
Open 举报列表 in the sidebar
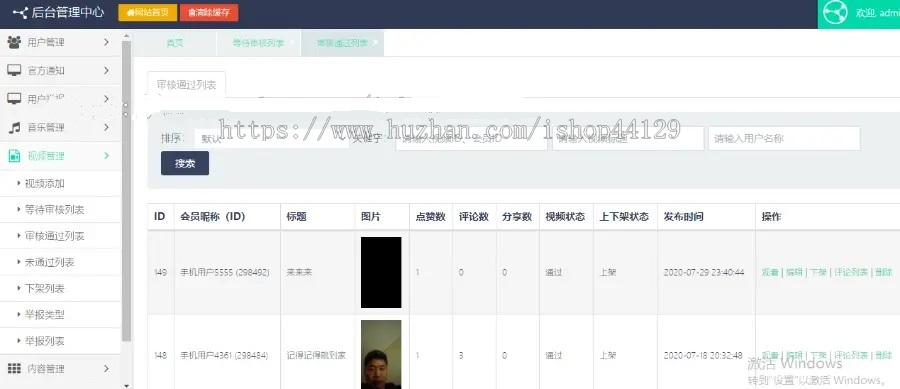click(45, 341)
